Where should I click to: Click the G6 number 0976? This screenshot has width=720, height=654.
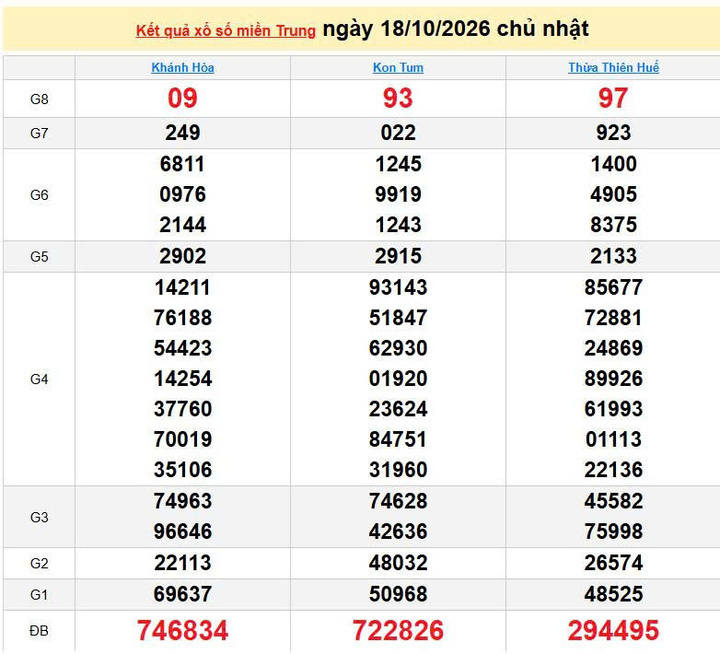(183, 194)
